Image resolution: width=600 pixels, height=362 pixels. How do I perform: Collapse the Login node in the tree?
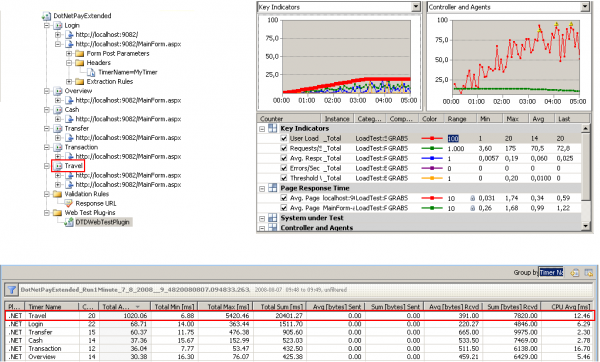click(47, 26)
